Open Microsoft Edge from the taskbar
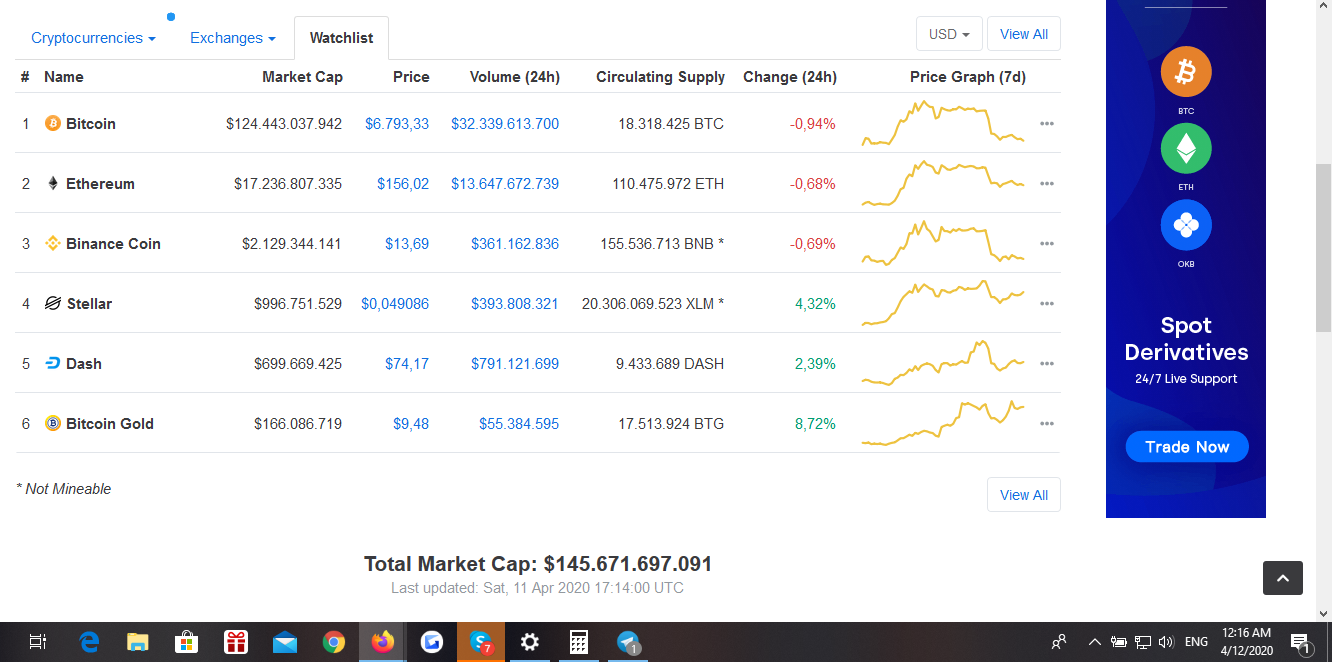The height and width of the screenshot is (662, 1332). point(89,642)
